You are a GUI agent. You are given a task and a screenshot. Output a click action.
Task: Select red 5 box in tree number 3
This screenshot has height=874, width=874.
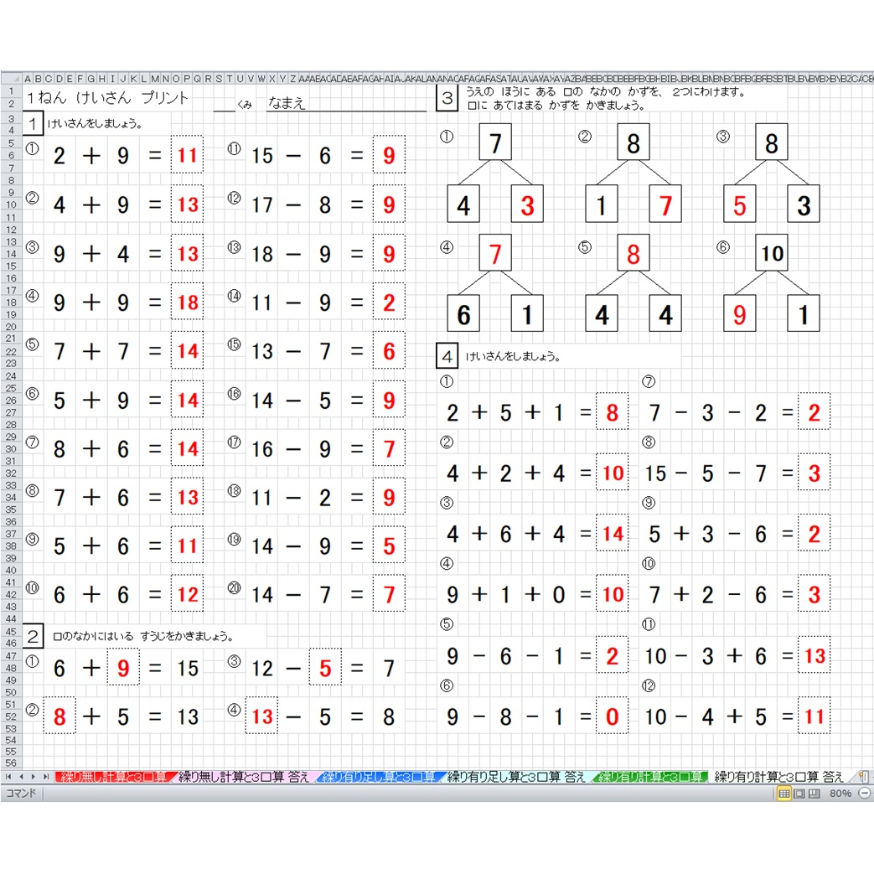tap(740, 205)
